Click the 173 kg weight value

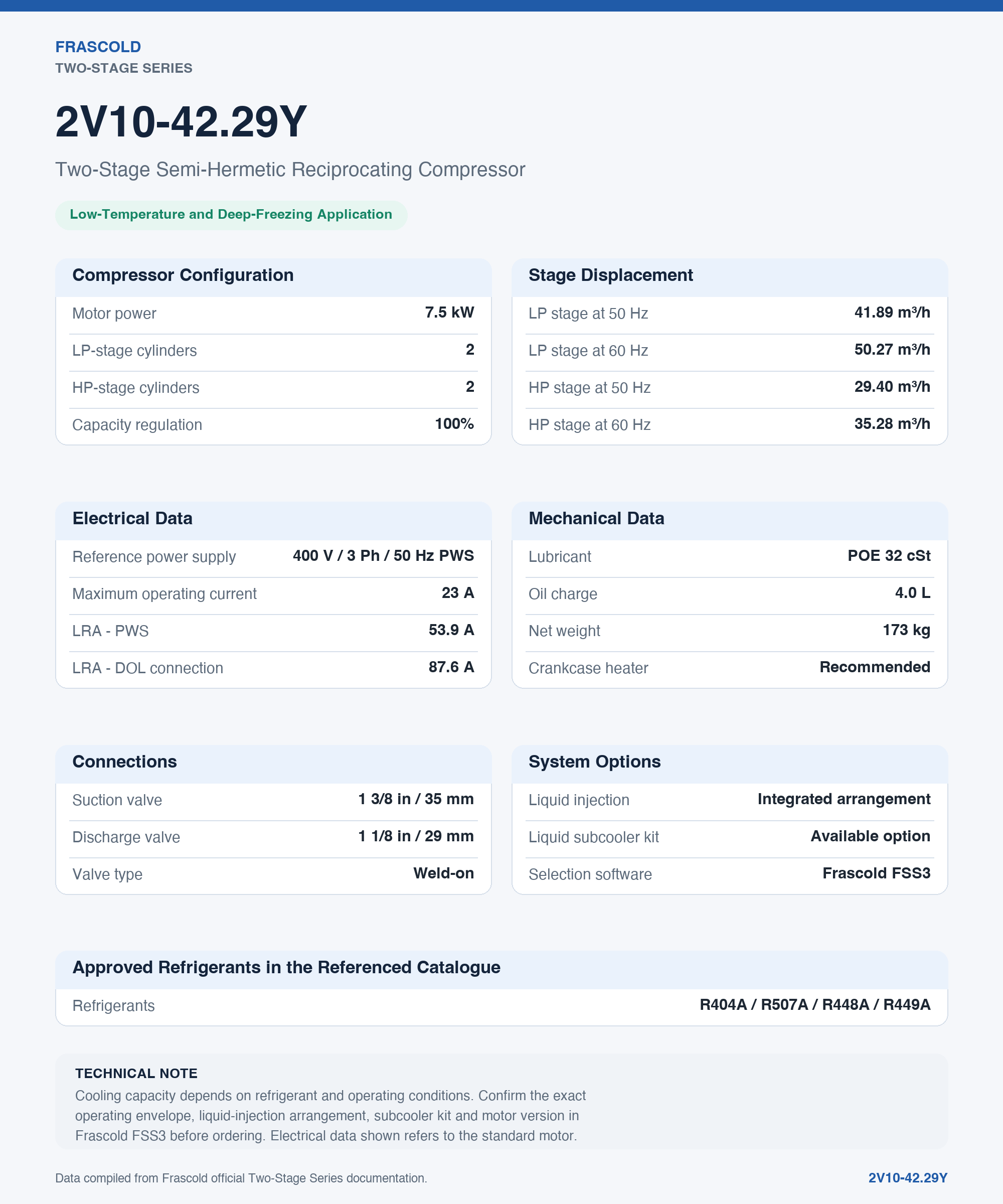(907, 630)
